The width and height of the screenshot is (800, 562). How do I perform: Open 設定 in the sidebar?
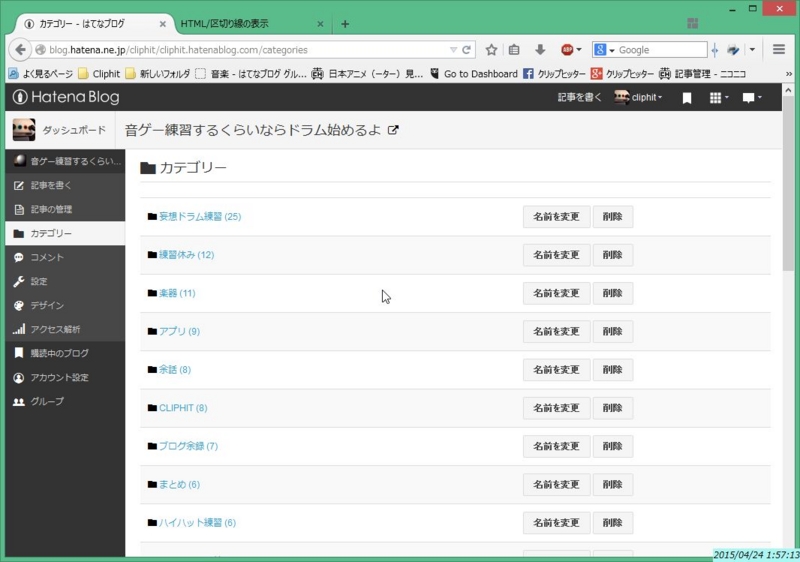click(x=65, y=281)
